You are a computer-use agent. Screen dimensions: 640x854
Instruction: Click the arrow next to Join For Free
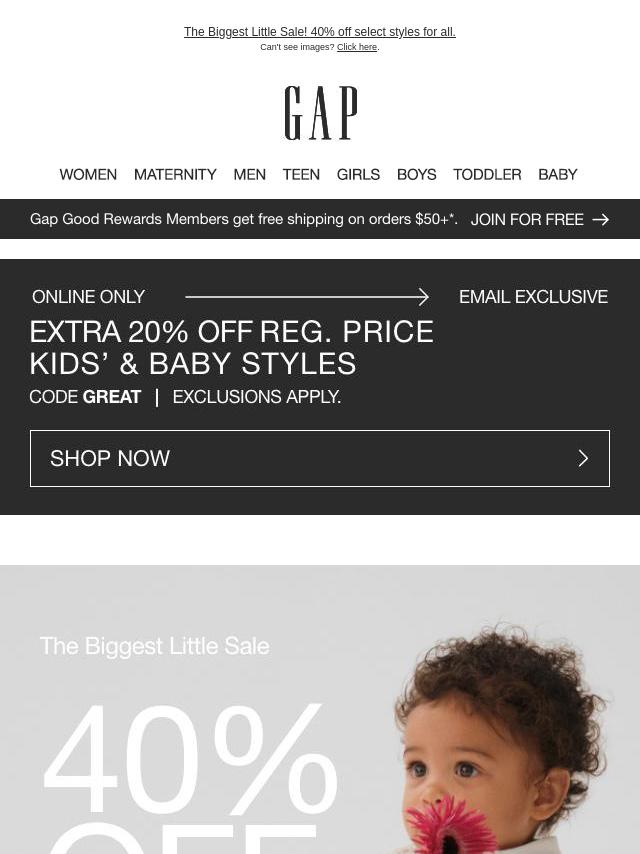coord(600,219)
